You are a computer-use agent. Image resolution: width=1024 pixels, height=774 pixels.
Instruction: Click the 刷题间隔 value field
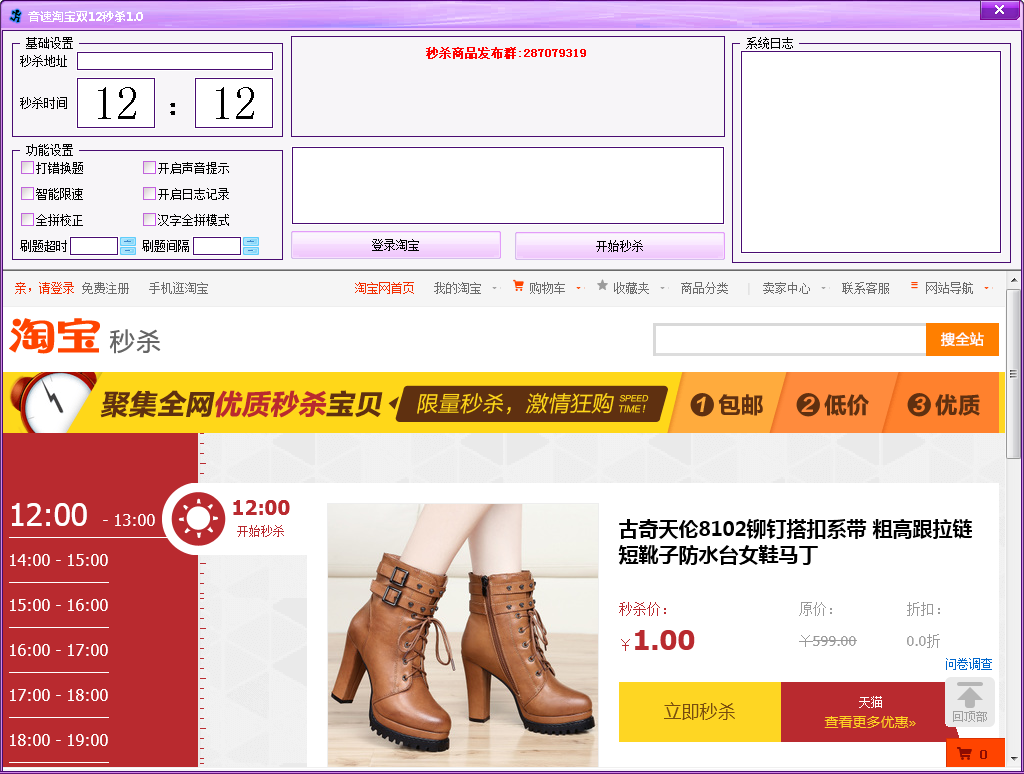point(217,246)
